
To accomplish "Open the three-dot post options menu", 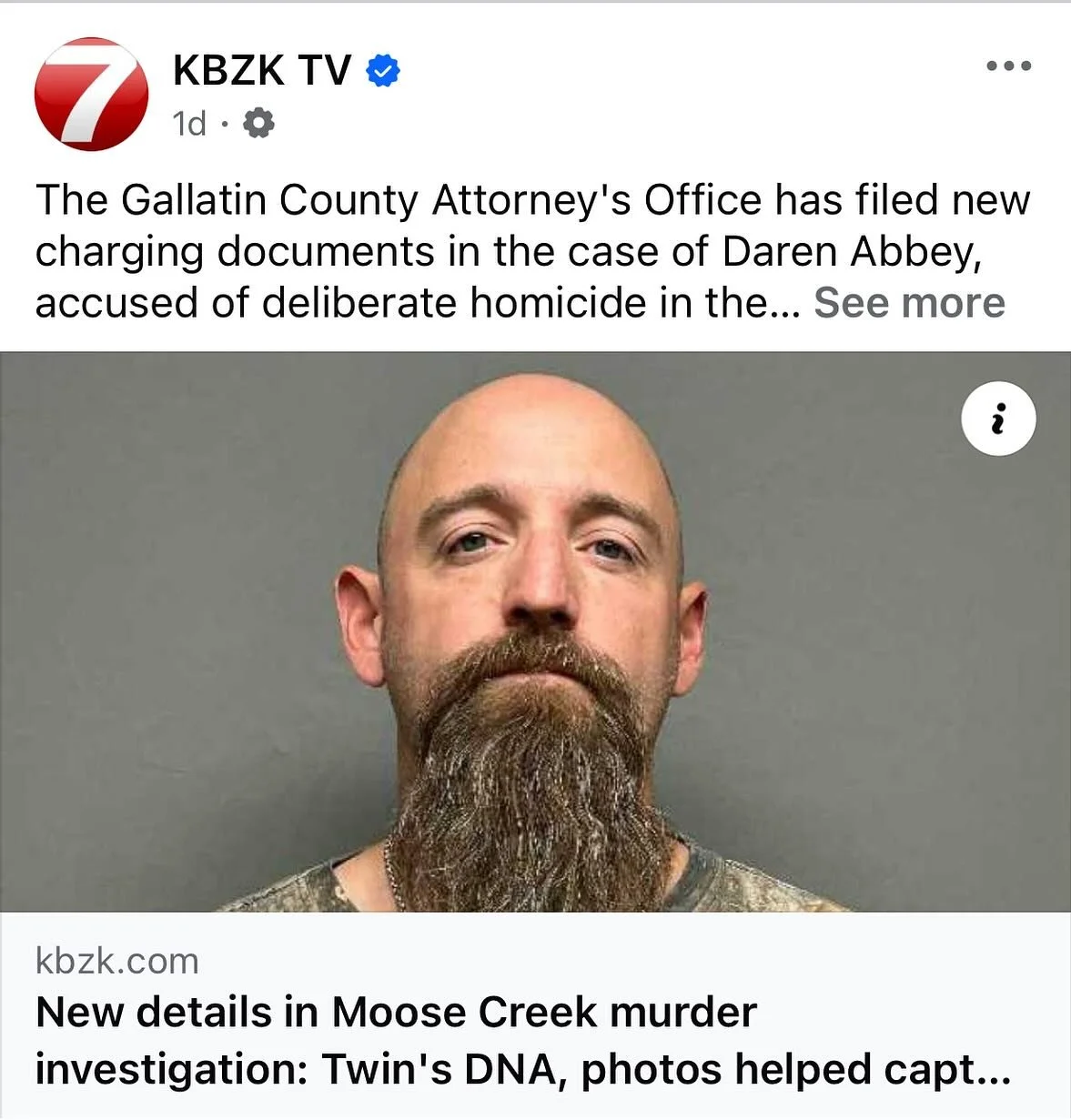I will (x=1009, y=66).
